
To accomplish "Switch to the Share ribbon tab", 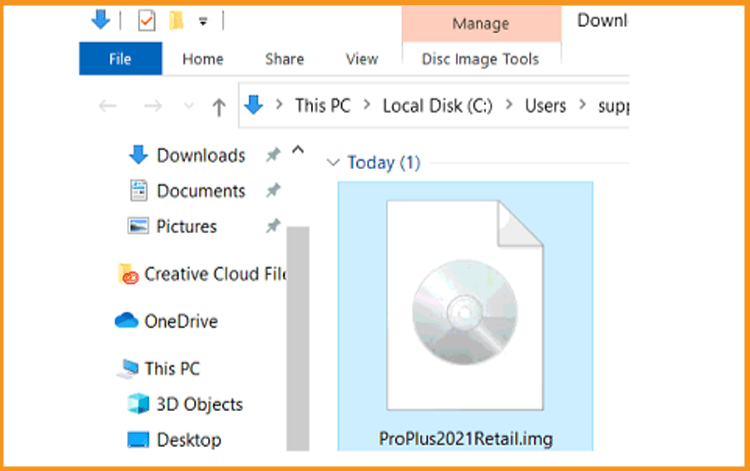I will (x=285, y=59).
